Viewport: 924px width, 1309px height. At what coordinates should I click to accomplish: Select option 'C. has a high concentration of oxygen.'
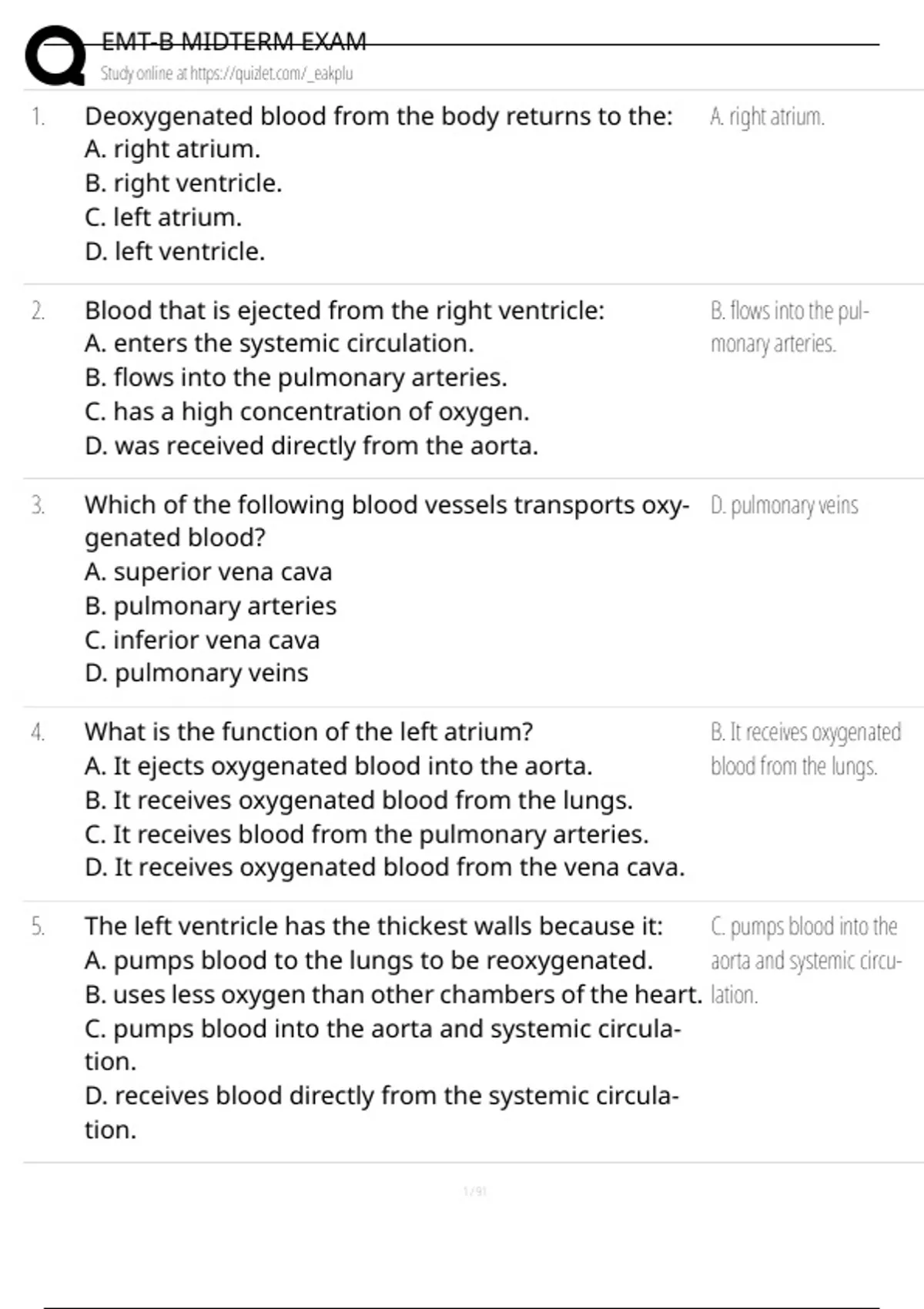306,412
